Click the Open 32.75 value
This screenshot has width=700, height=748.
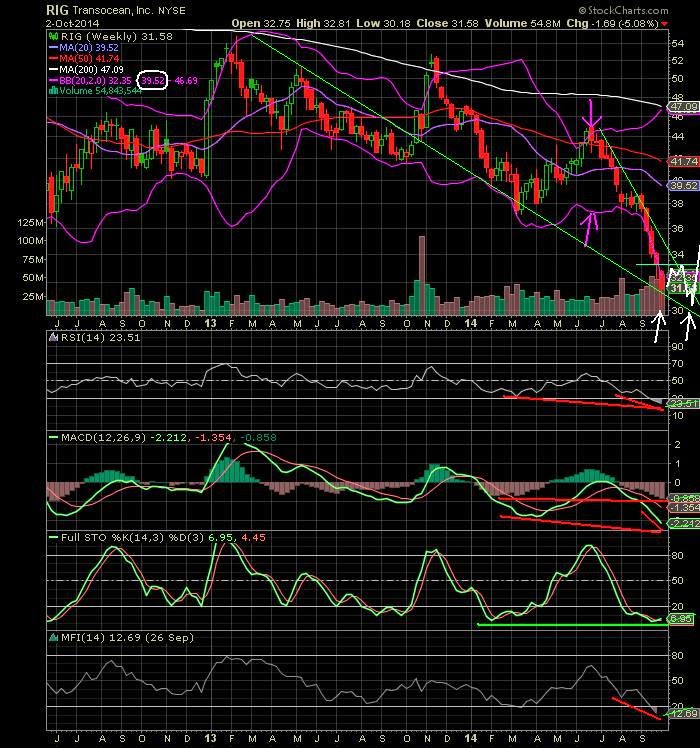(x=261, y=23)
